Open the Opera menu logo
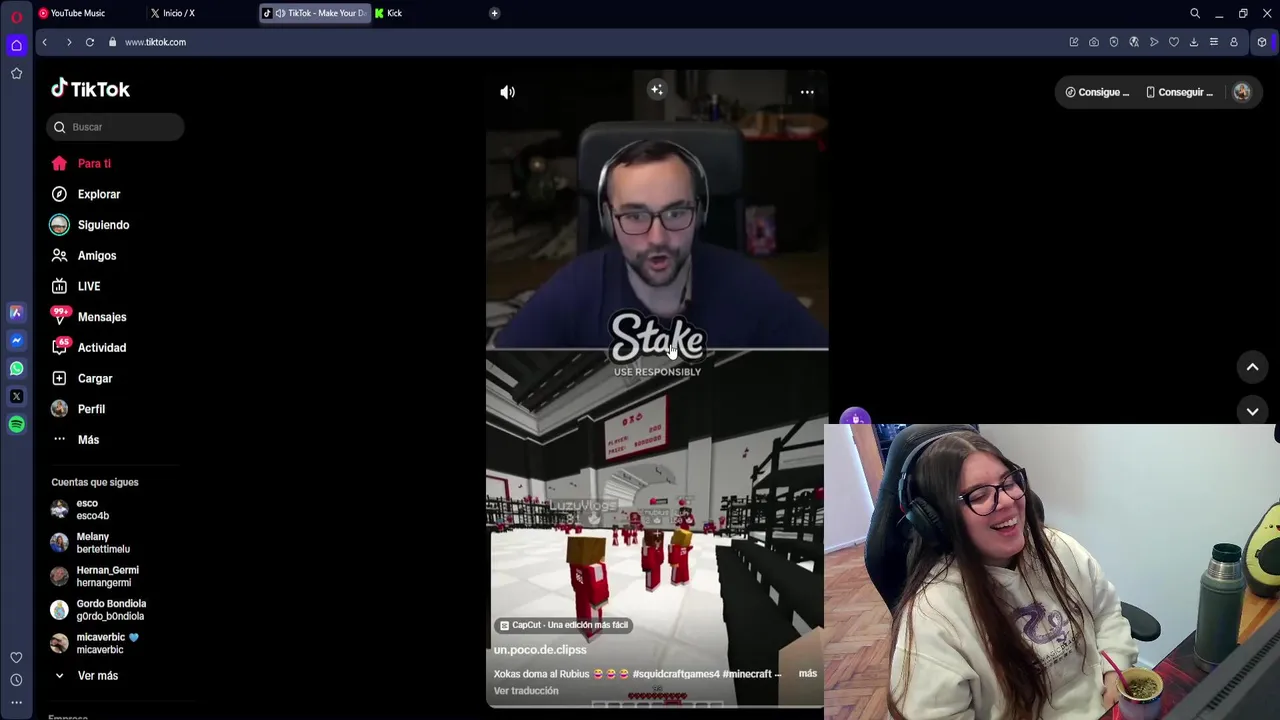The image size is (1280, 720). (16, 15)
